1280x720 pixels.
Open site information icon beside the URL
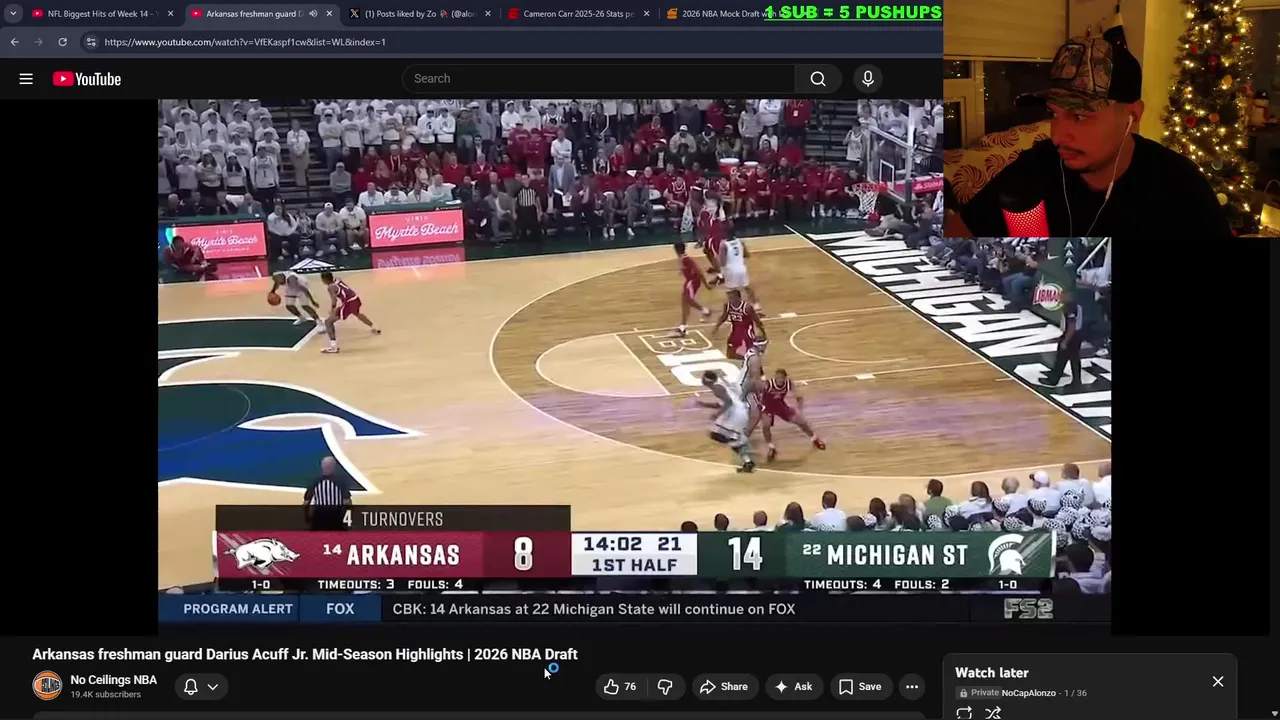91,42
